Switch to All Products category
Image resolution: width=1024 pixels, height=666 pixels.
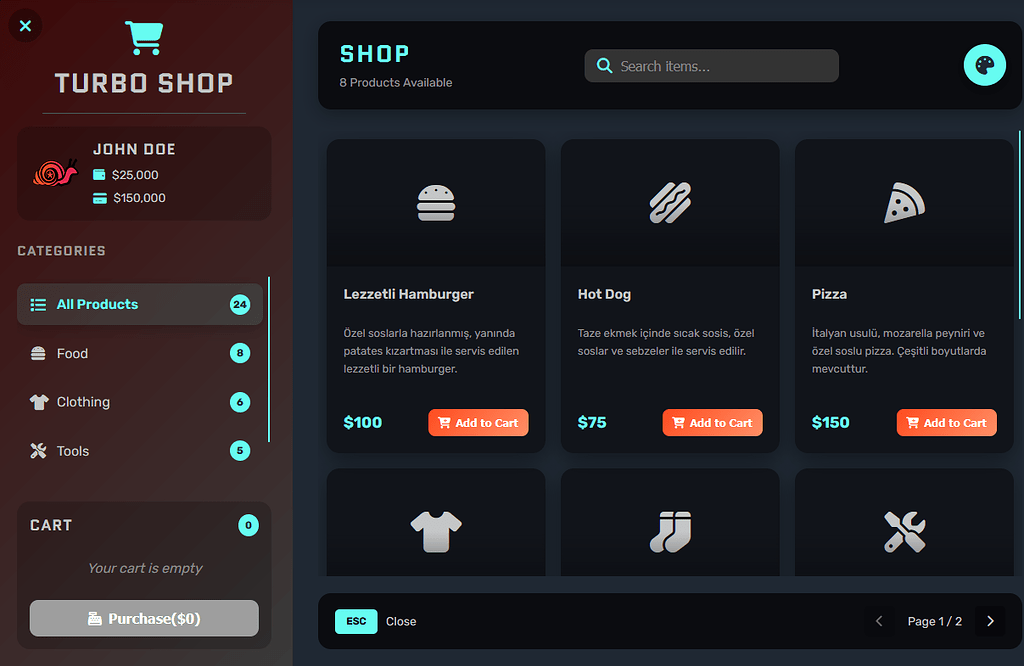(x=140, y=304)
